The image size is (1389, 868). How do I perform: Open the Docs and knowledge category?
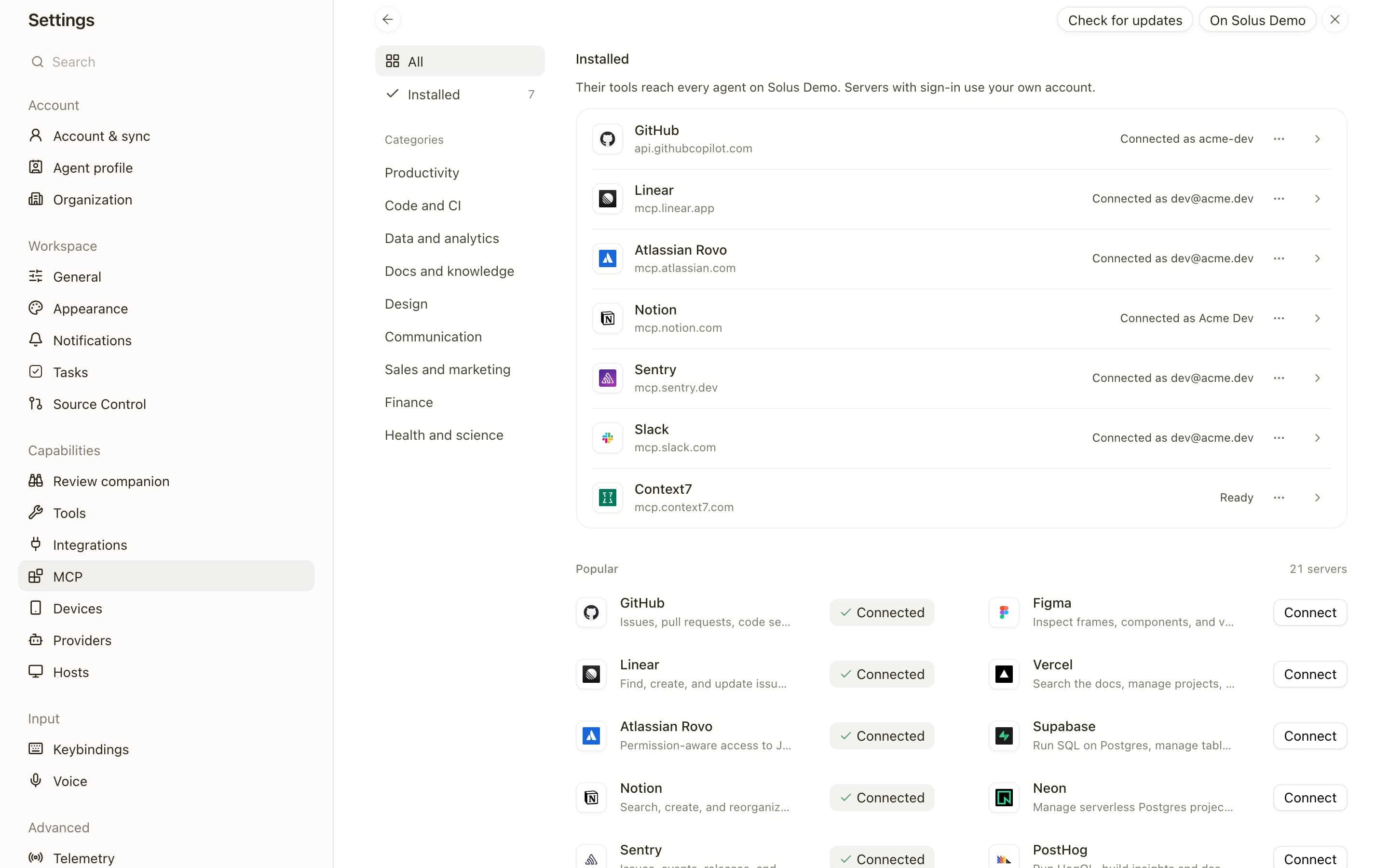[460, 271]
